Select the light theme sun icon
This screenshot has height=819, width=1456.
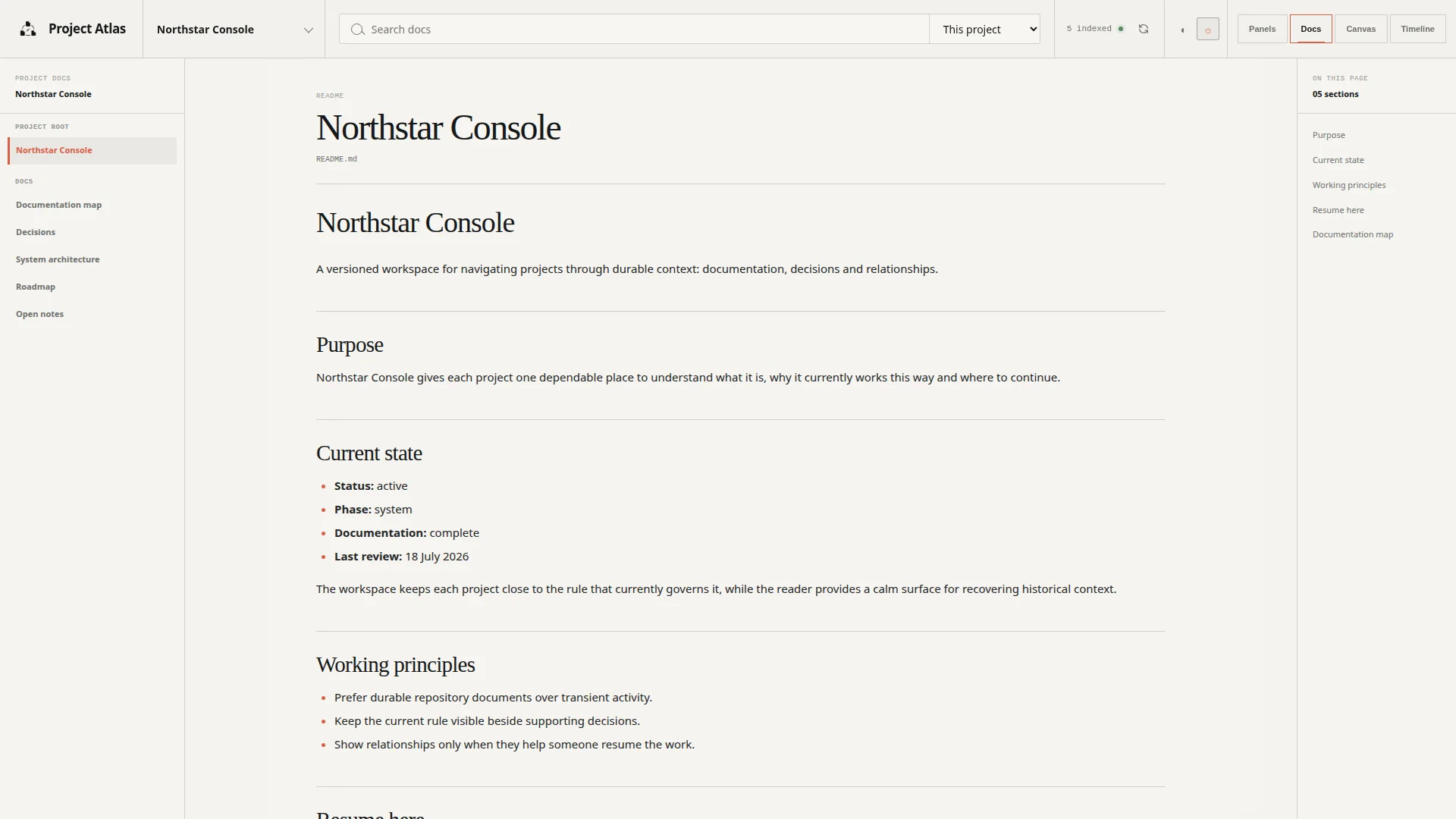point(1208,30)
